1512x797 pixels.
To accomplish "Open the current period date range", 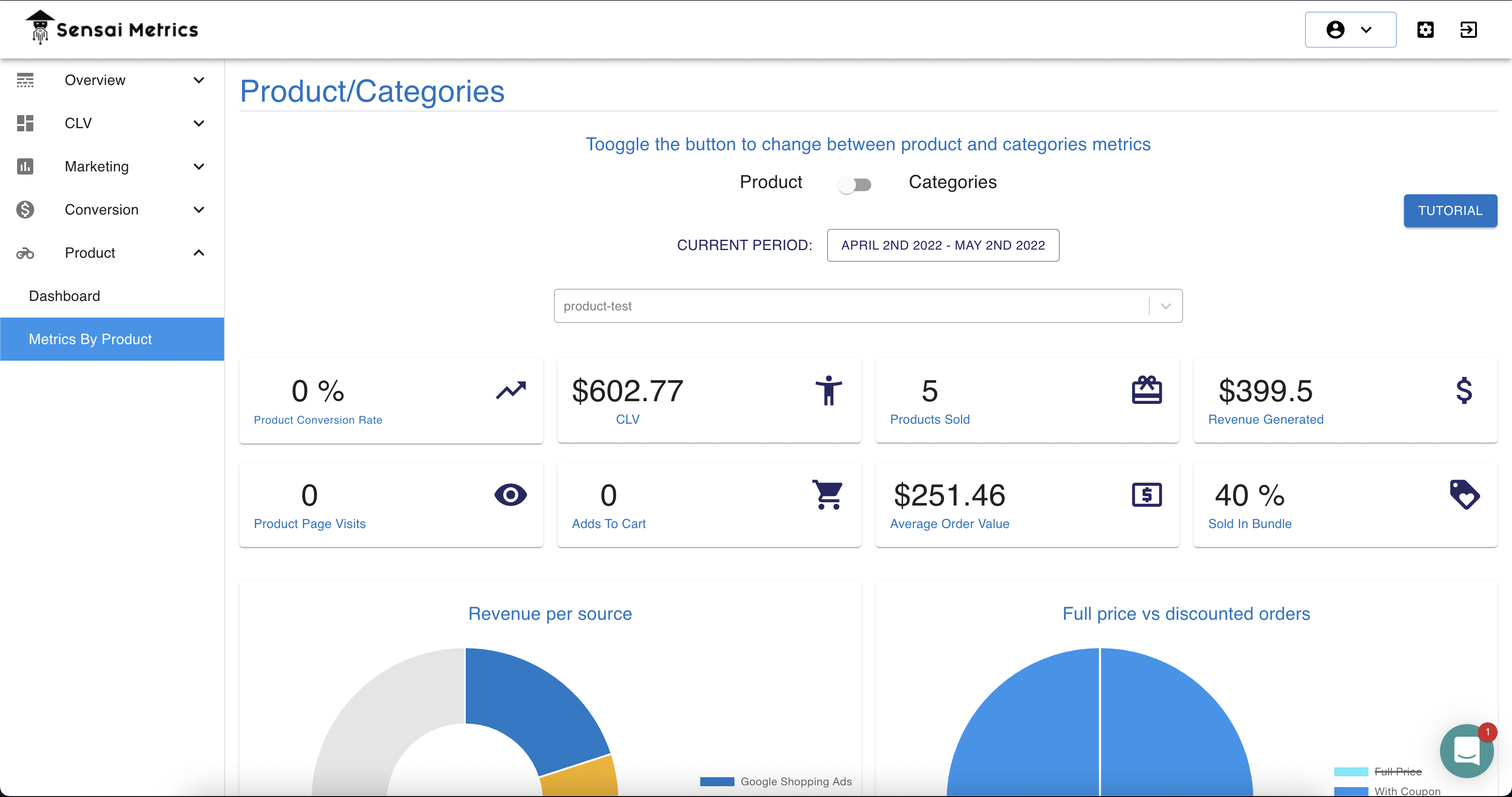I will [x=943, y=245].
